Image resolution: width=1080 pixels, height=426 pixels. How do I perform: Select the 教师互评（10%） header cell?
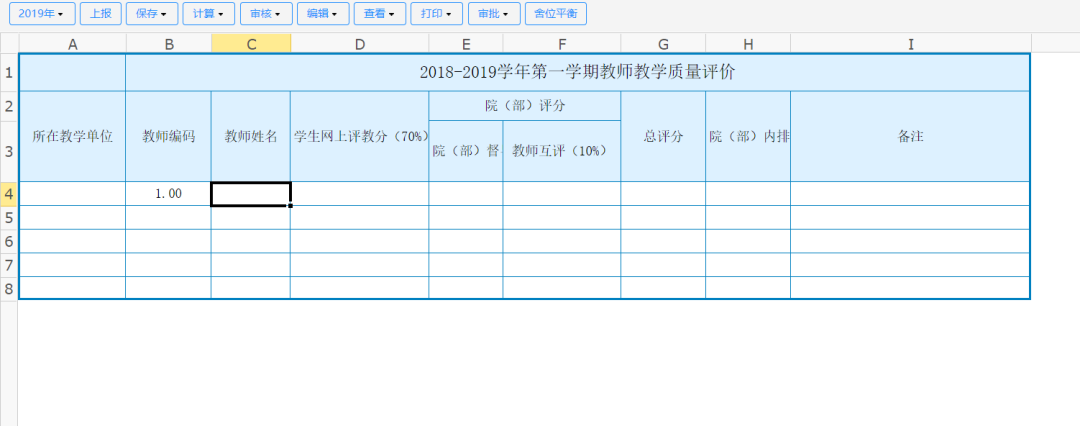(561, 151)
